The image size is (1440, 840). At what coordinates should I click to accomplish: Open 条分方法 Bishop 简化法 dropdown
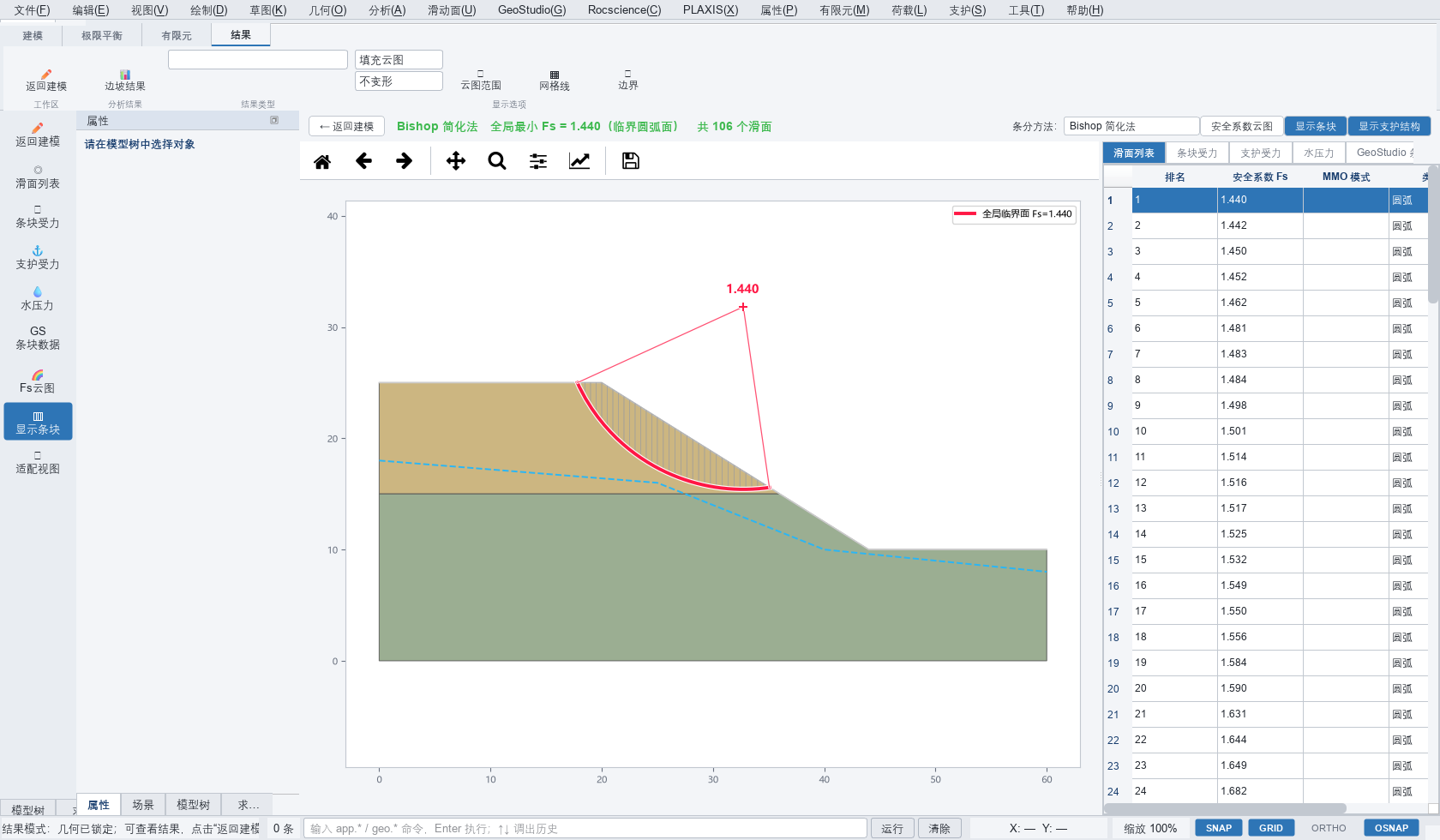[x=1131, y=126]
